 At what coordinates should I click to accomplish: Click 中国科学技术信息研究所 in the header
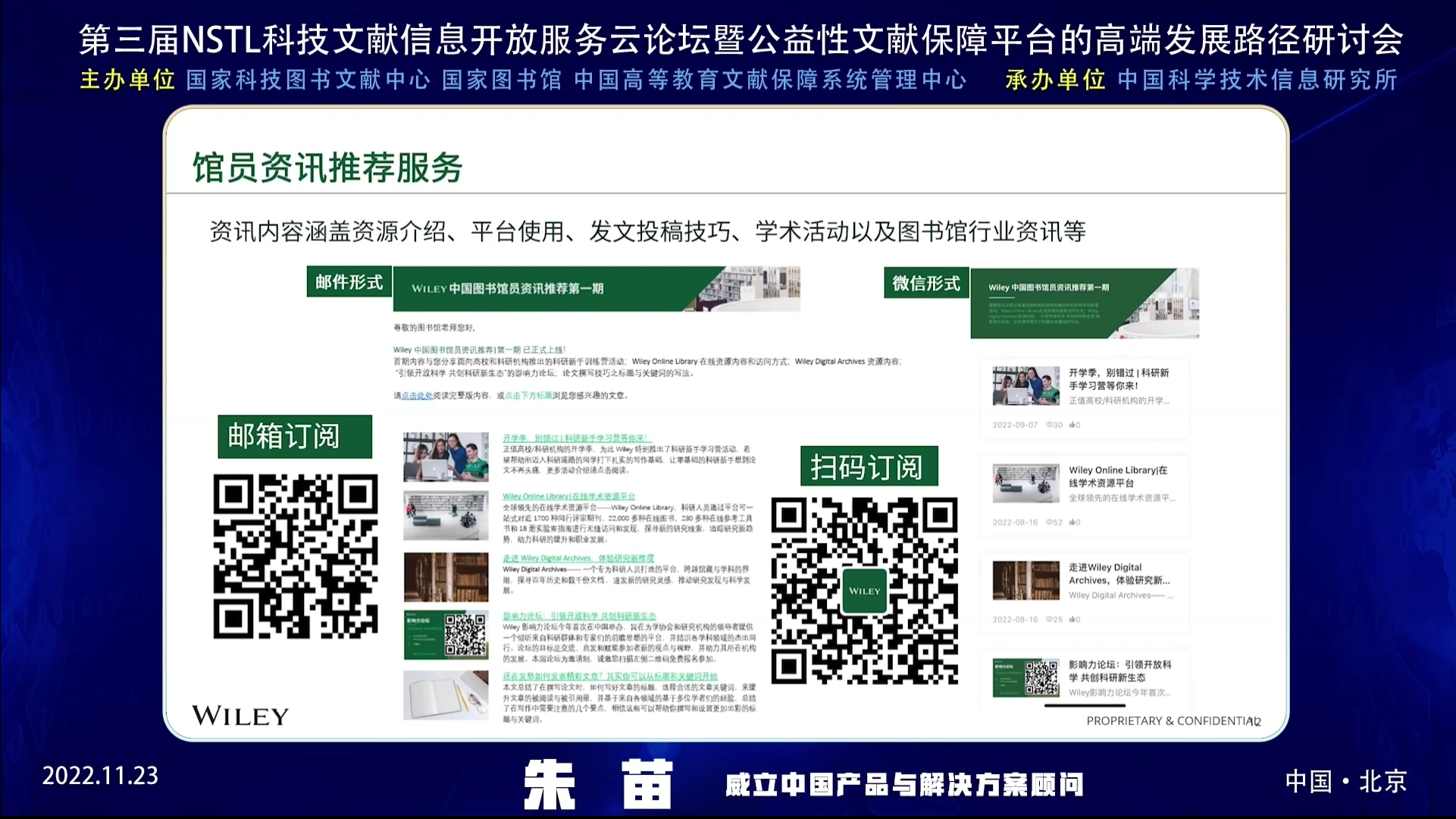click(1257, 80)
